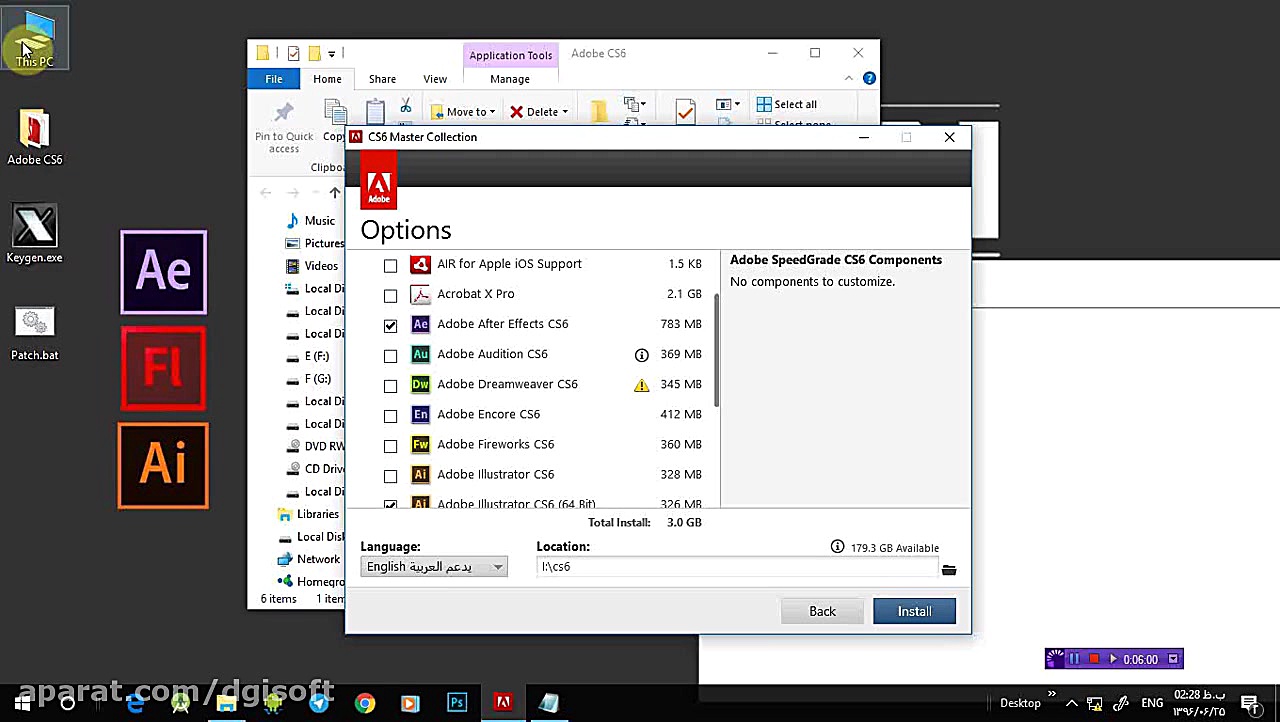Open the Adobe CS6 folder on the desktop
This screenshot has width=1280, height=722.
(35, 138)
